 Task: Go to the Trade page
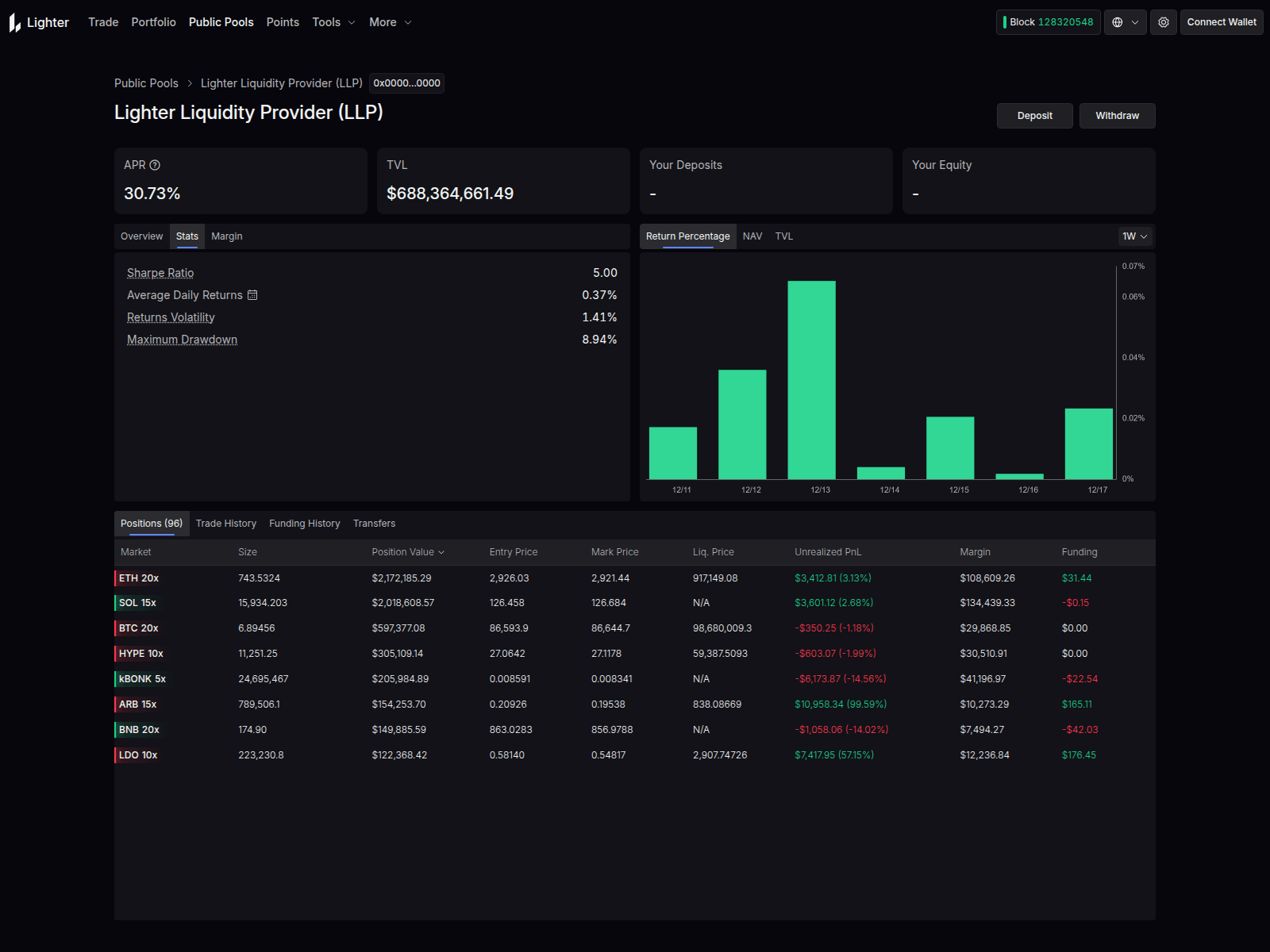[x=103, y=22]
